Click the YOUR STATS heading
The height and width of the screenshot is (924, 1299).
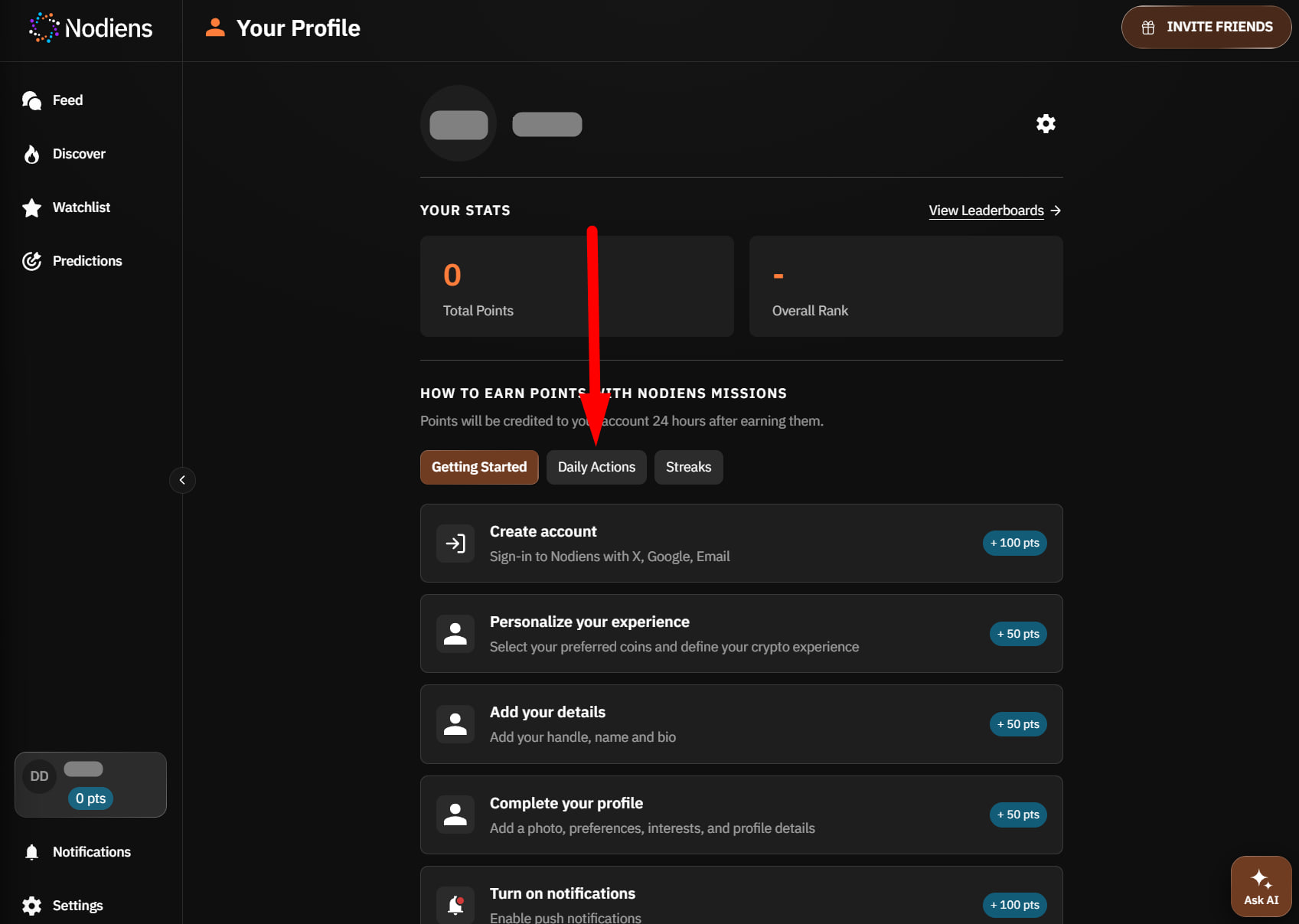[x=465, y=211]
